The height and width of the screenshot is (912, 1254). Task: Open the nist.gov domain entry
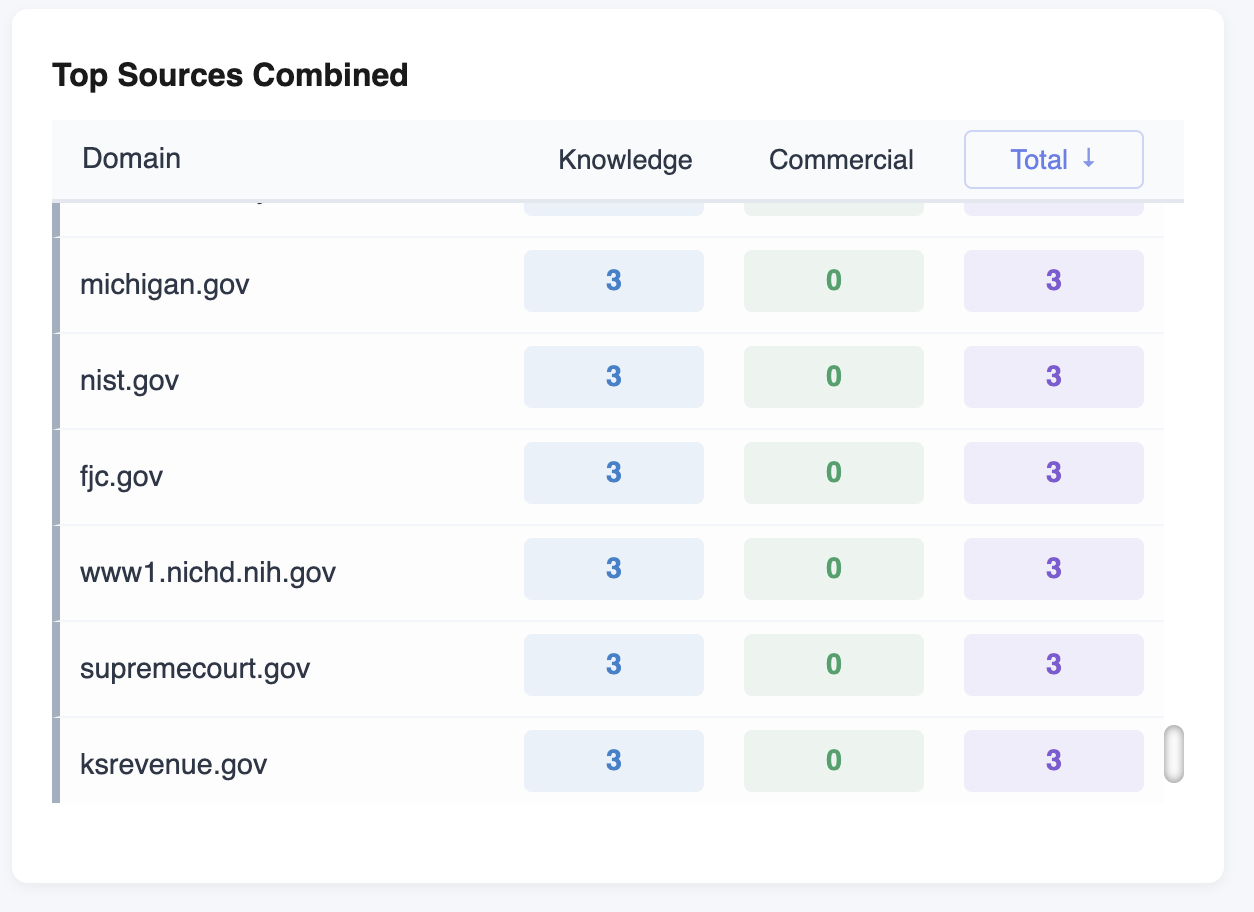130,381
